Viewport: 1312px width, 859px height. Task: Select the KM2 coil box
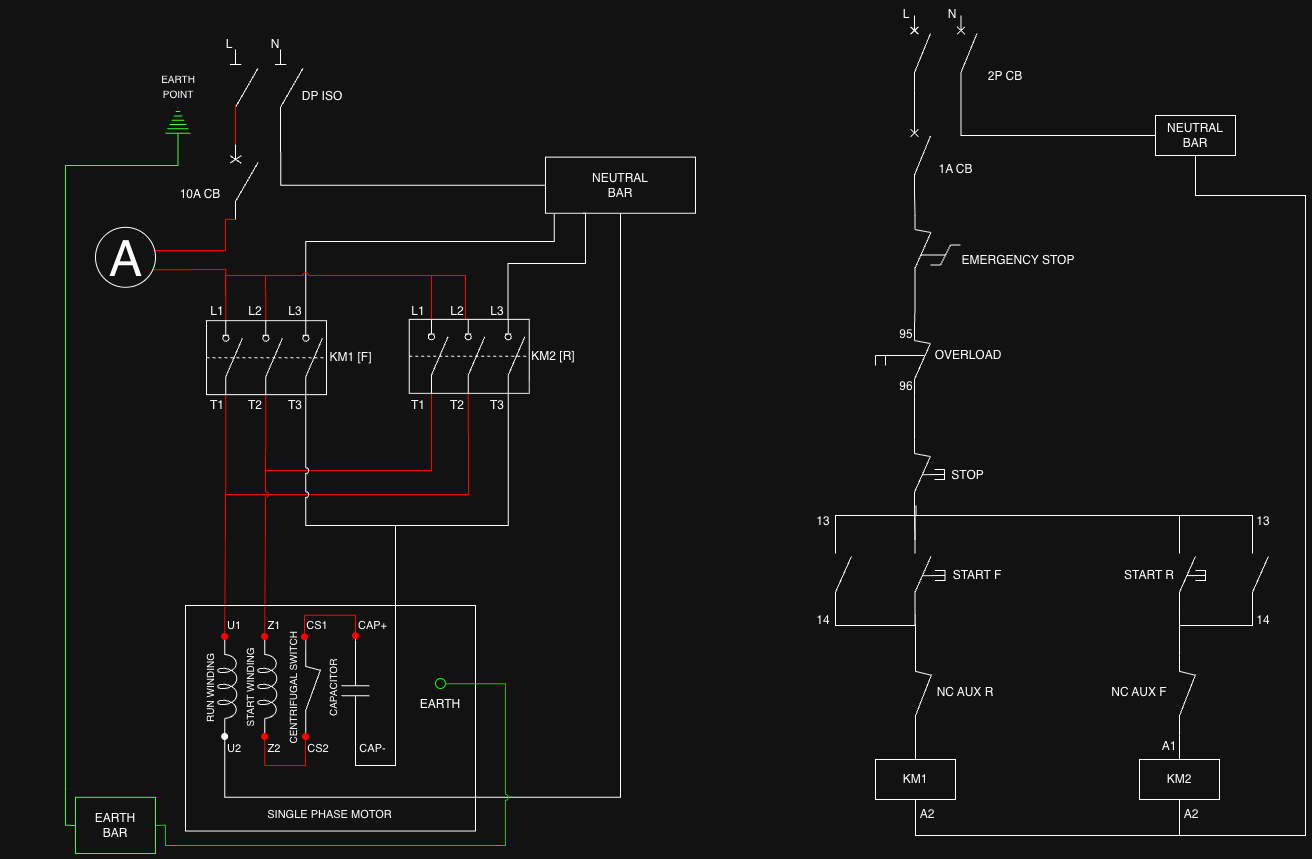1179,779
